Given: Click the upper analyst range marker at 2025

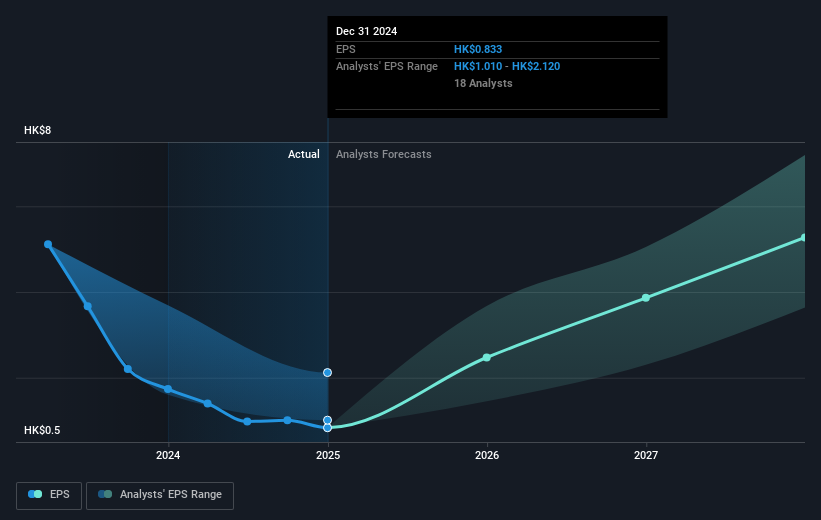Looking at the screenshot, I should [x=327, y=373].
